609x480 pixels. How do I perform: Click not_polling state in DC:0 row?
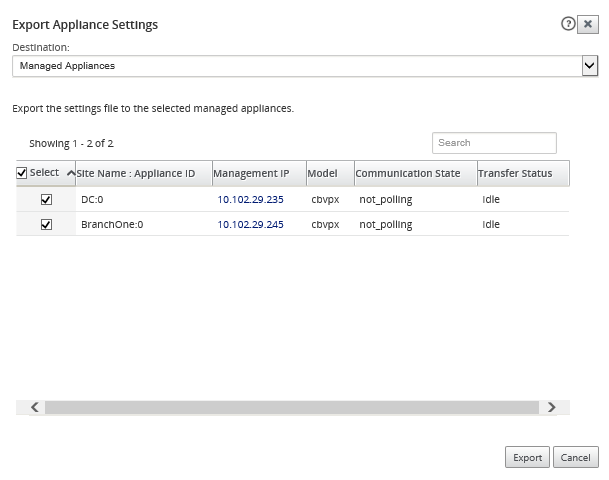(x=386, y=200)
